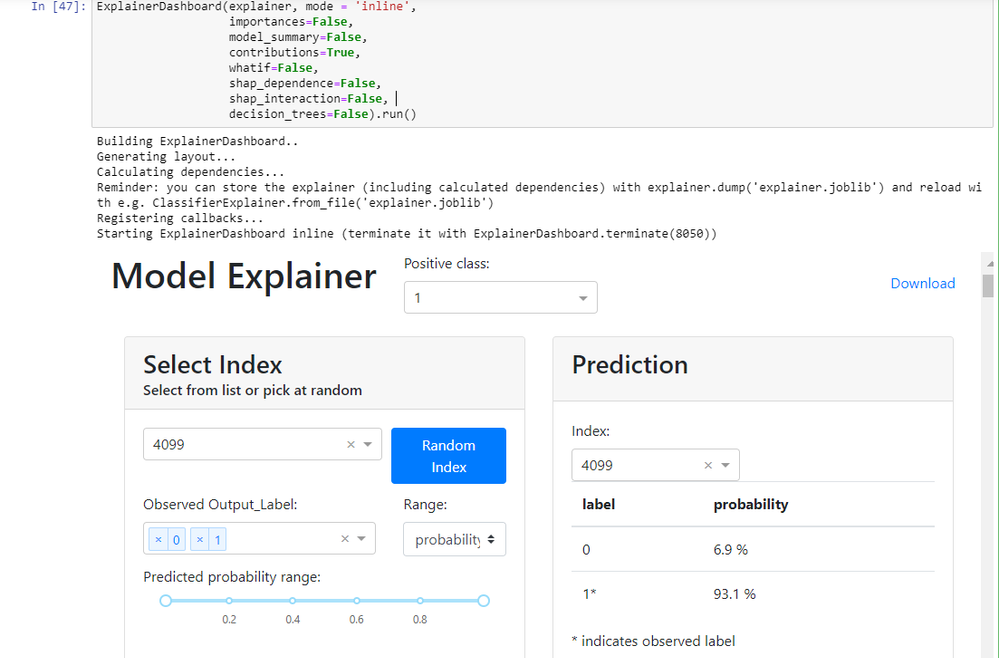Open the Range probability selector
999x658 pixels.
click(455, 540)
